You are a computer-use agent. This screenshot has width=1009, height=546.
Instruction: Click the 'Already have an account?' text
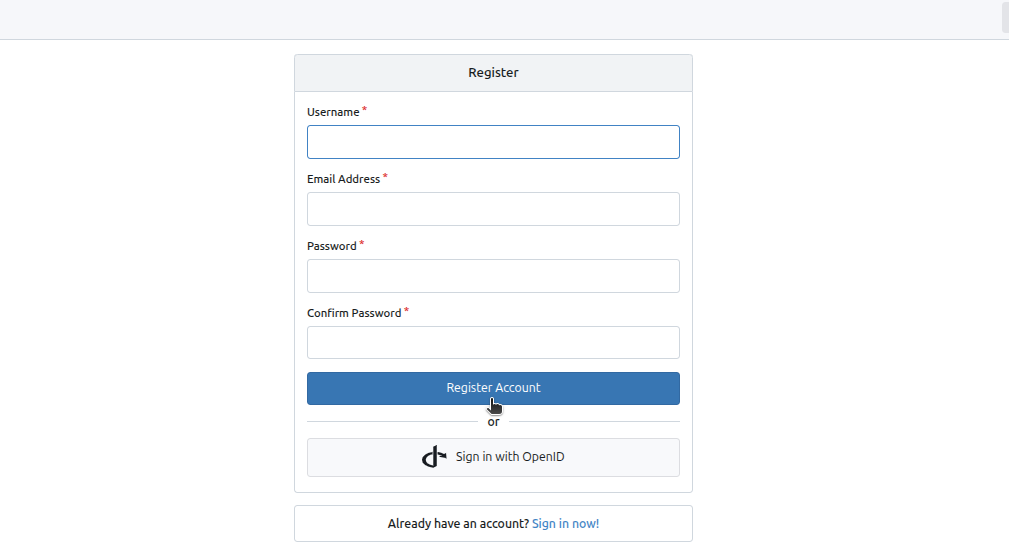[458, 523]
